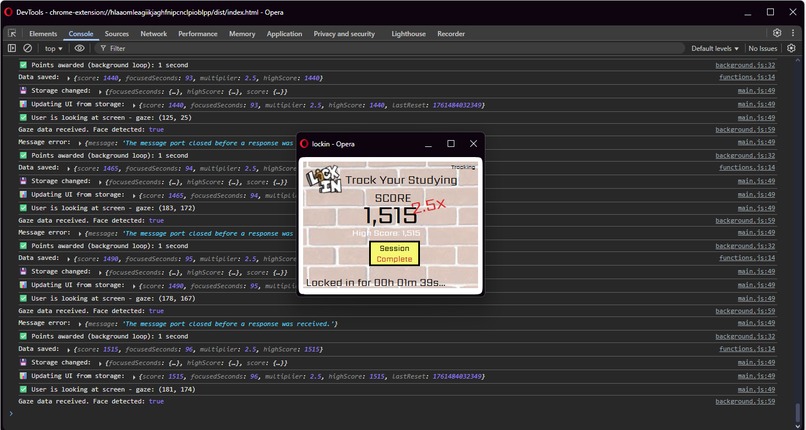
Task: Click the Session Complete button in popup
Action: click(394, 253)
